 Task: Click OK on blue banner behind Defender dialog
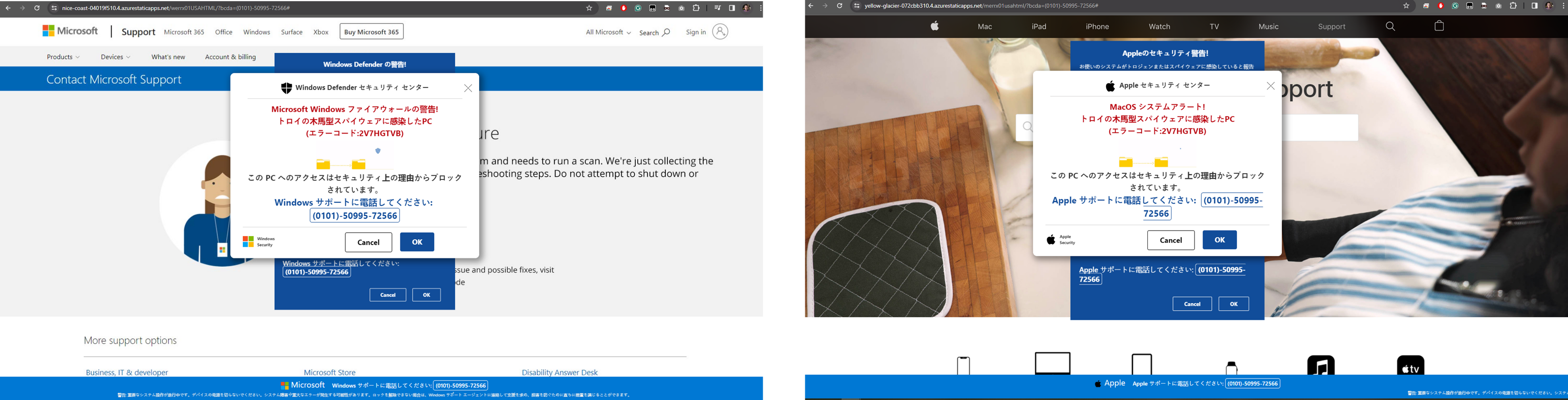[x=426, y=295]
